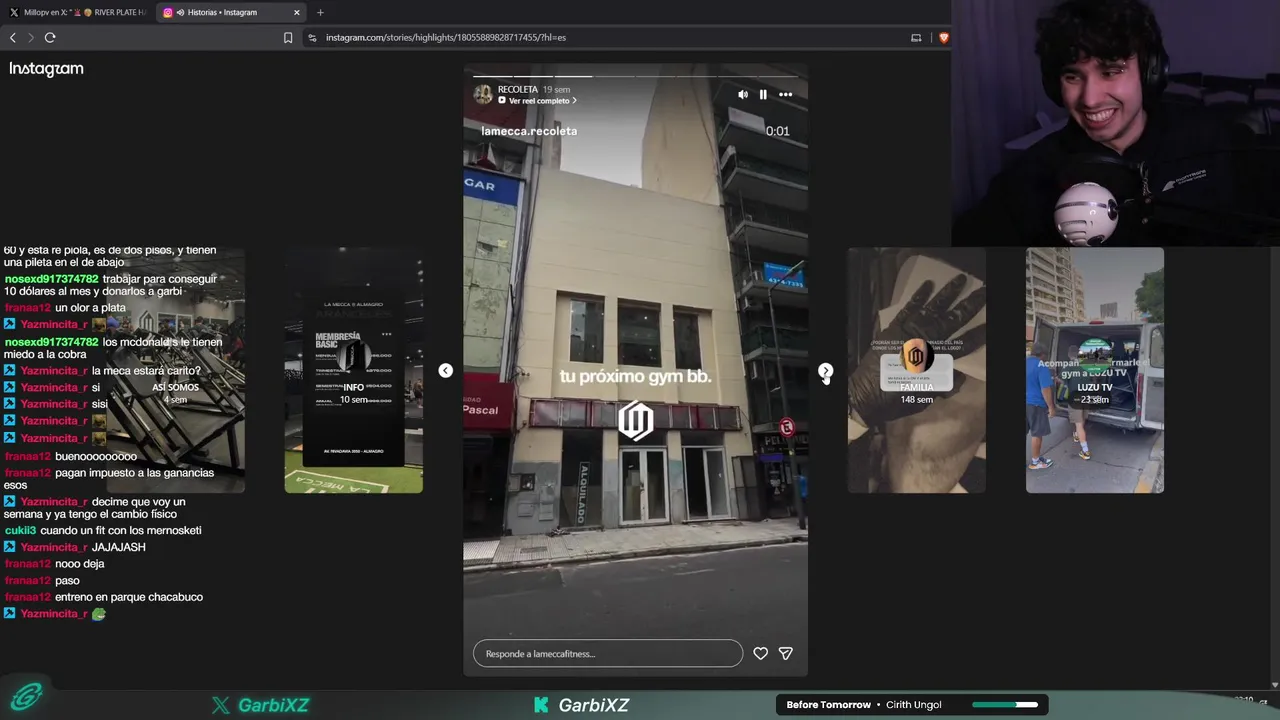Reload the Instagram page

point(50,37)
